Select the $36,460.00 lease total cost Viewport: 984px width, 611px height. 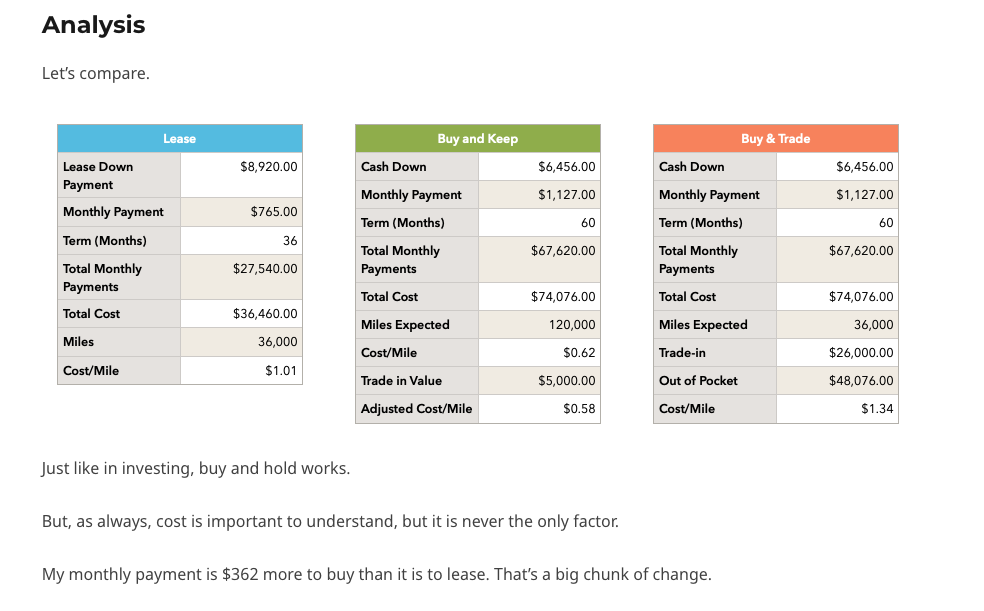tap(265, 314)
